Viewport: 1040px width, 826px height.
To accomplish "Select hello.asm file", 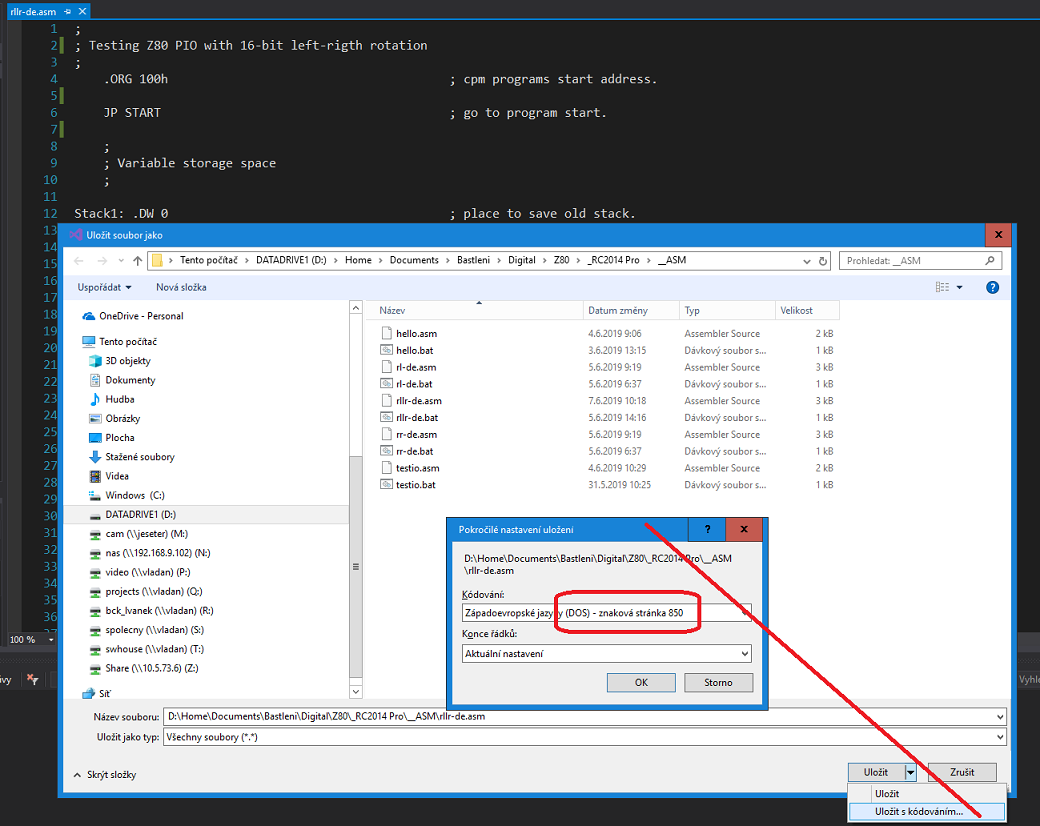I will coord(417,334).
